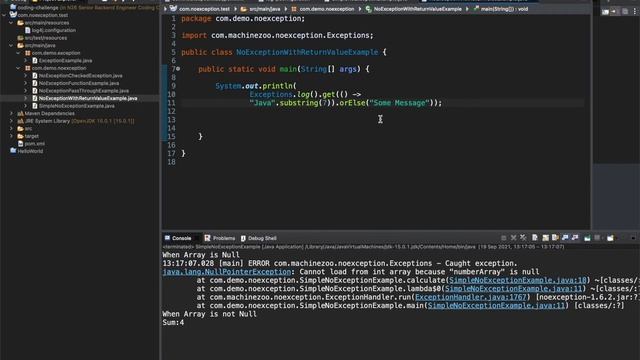This screenshot has height=360, width=640.
Task: Click com.noexception.test breadcrumb segment
Action: (x=204, y=9)
